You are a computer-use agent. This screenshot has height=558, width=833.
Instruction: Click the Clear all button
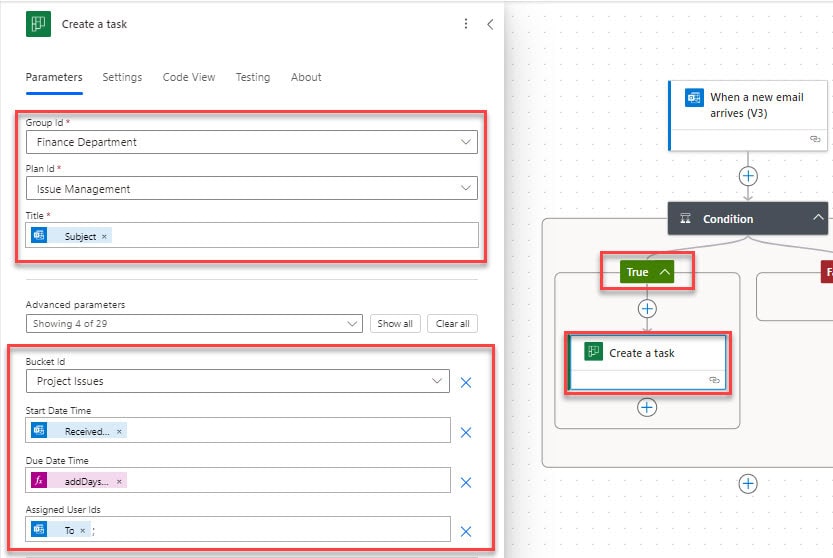(452, 323)
